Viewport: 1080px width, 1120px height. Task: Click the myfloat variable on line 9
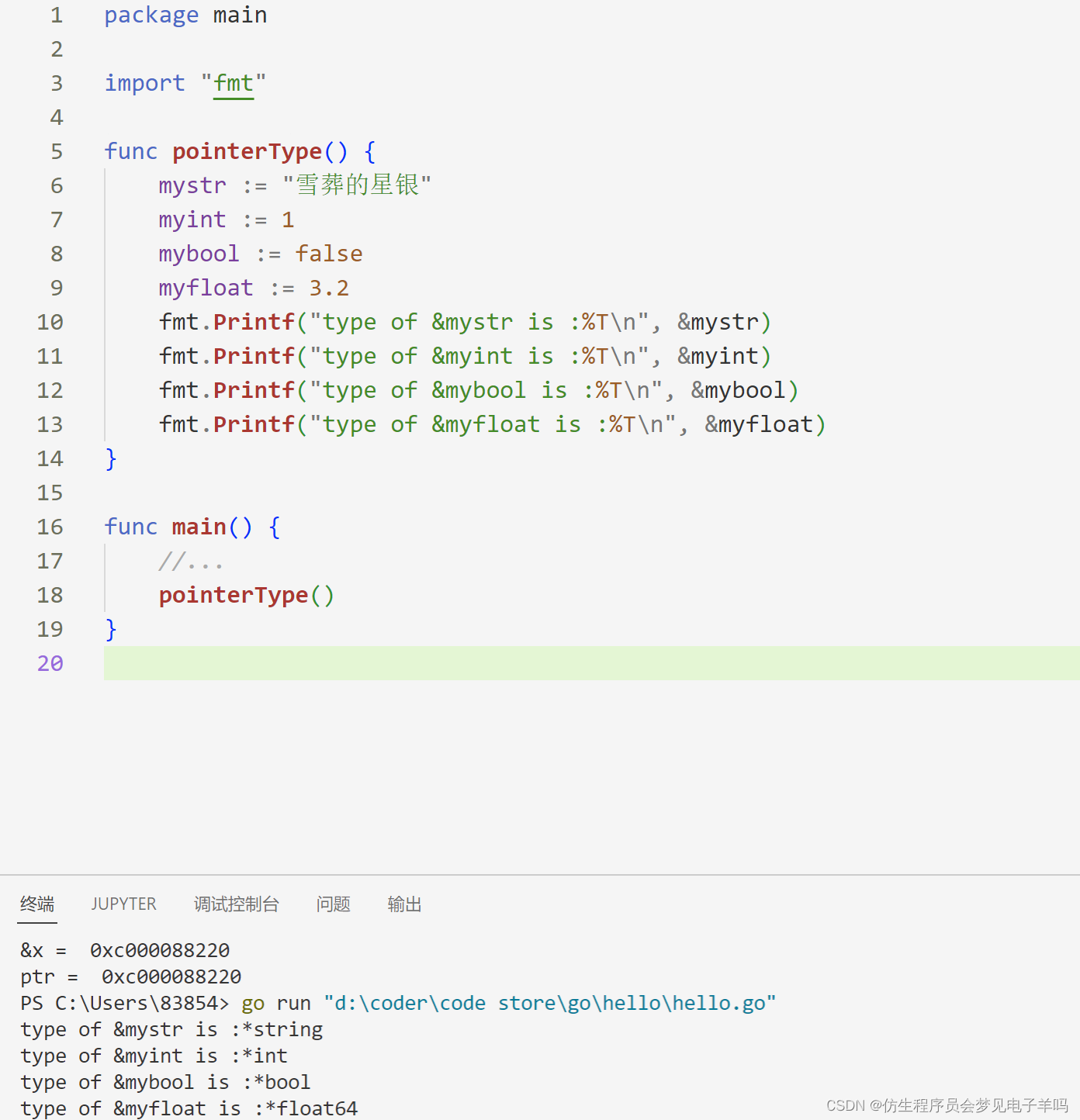(206, 288)
